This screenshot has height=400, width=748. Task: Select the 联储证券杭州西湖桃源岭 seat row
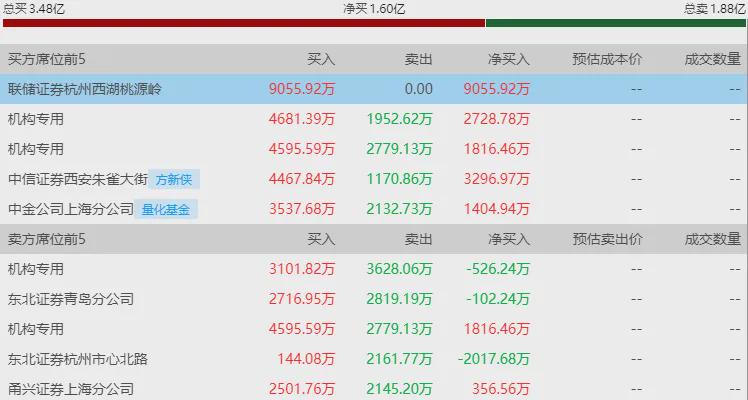click(374, 89)
